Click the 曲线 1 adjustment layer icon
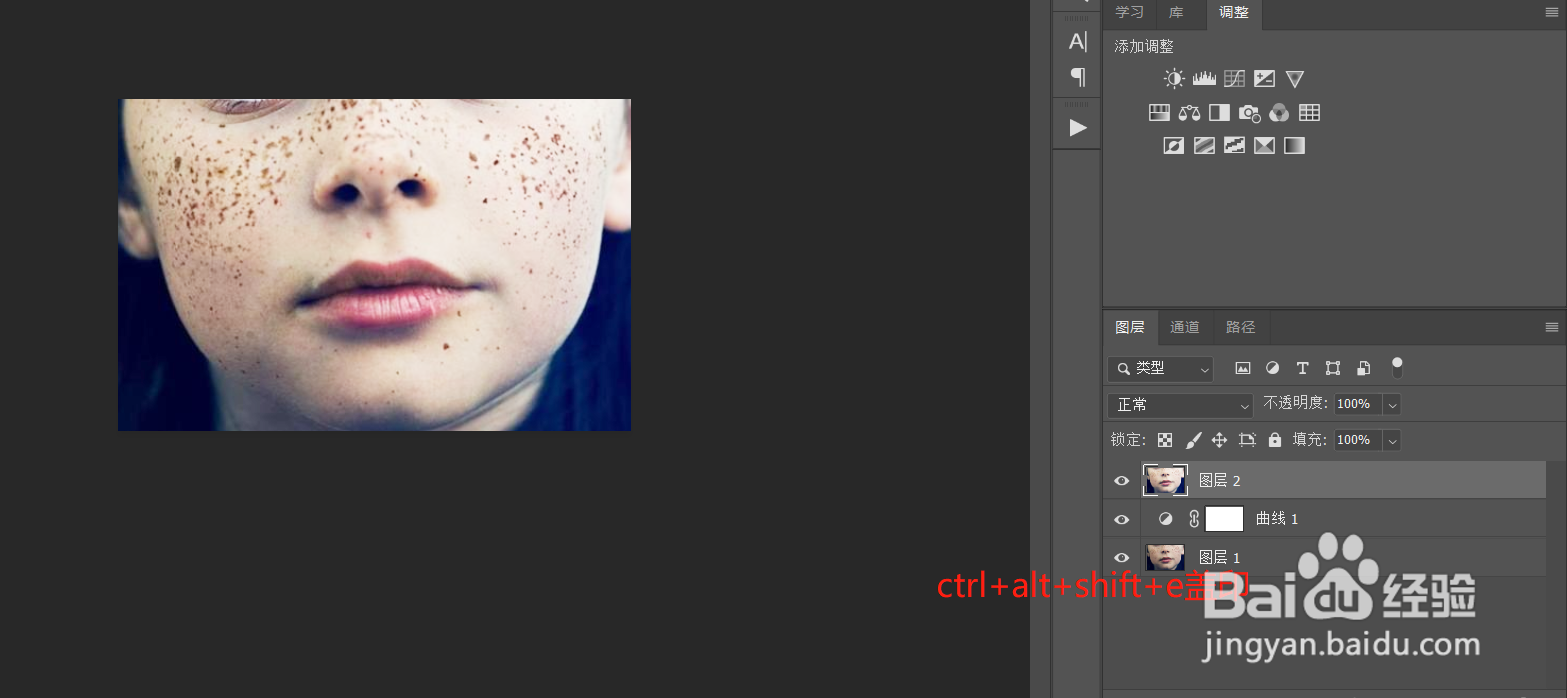This screenshot has width=1567, height=698. click(1166, 519)
